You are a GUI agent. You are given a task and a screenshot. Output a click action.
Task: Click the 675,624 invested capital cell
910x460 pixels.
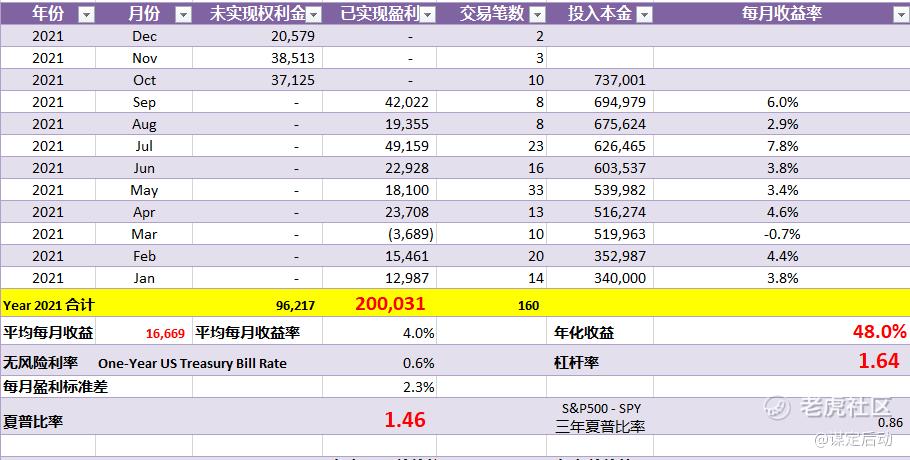tap(600, 124)
